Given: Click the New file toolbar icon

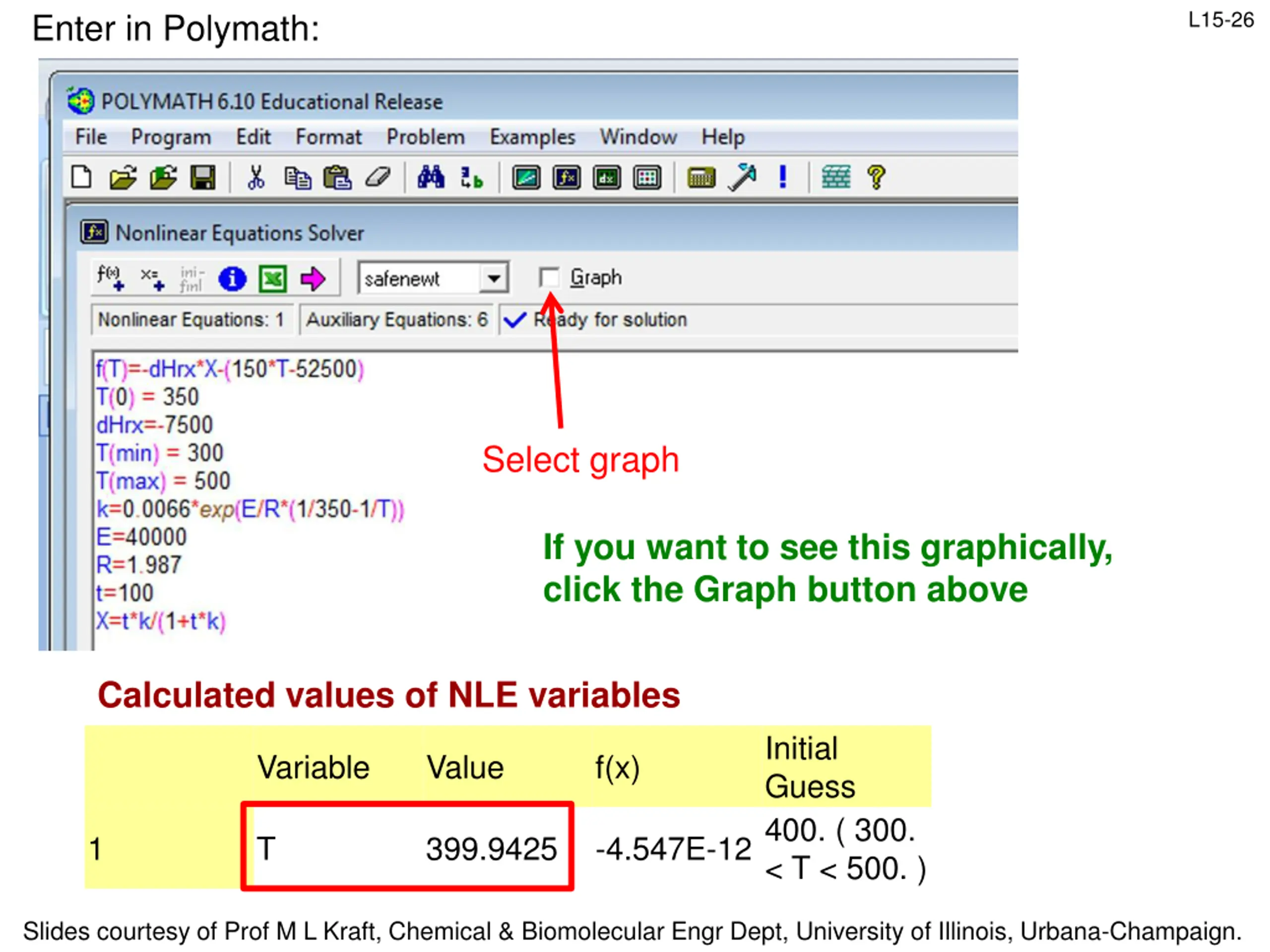Looking at the screenshot, I should 81,178.
